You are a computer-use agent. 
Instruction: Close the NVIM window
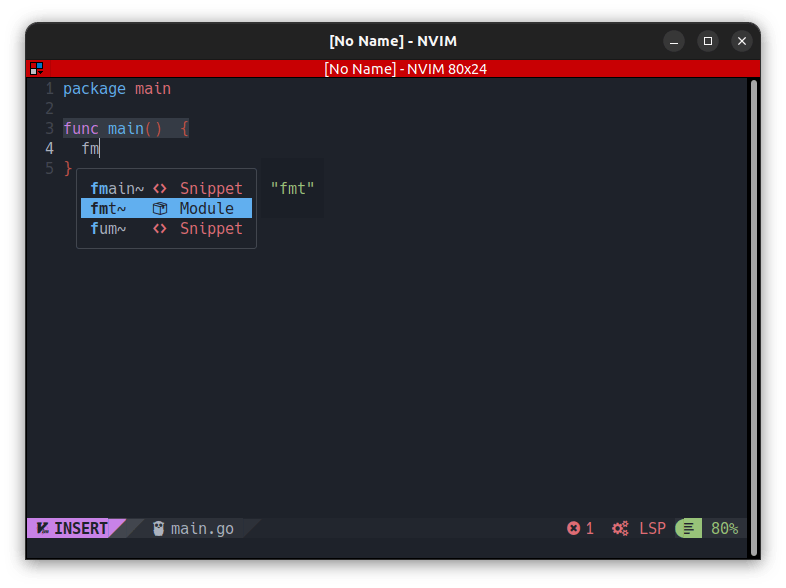[742, 41]
